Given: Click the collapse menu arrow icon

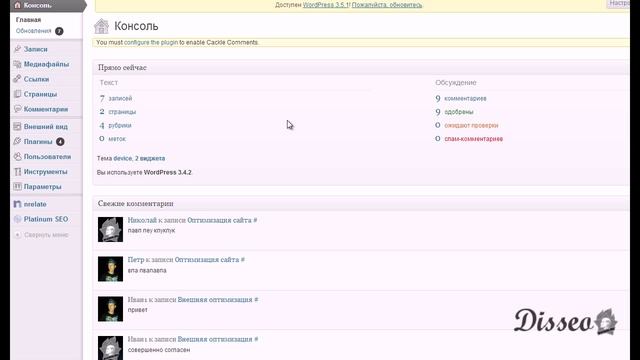Looking at the screenshot, I should pyautogui.click(x=17, y=235).
